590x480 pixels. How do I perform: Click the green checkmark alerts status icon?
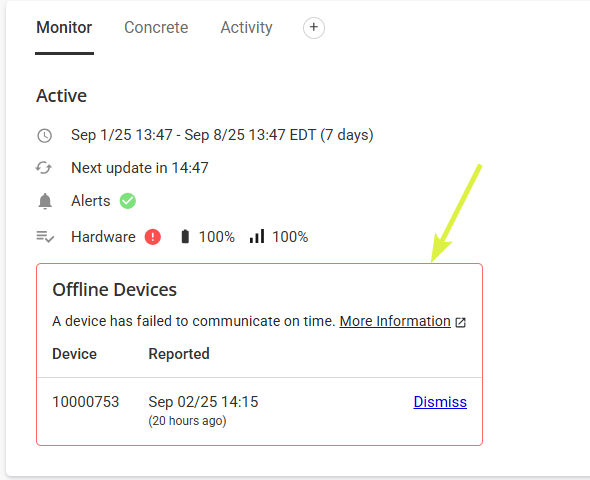(128, 201)
